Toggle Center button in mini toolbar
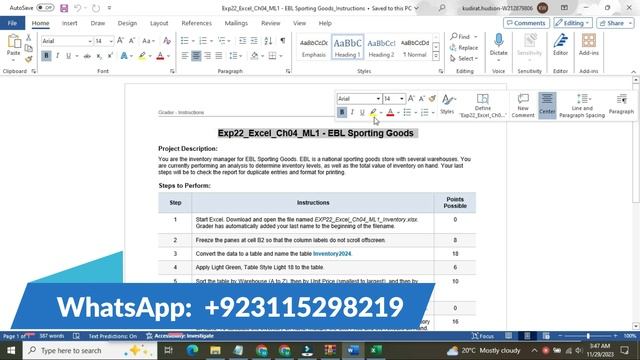This screenshot has height=360, width=640. tap(547, 105)
